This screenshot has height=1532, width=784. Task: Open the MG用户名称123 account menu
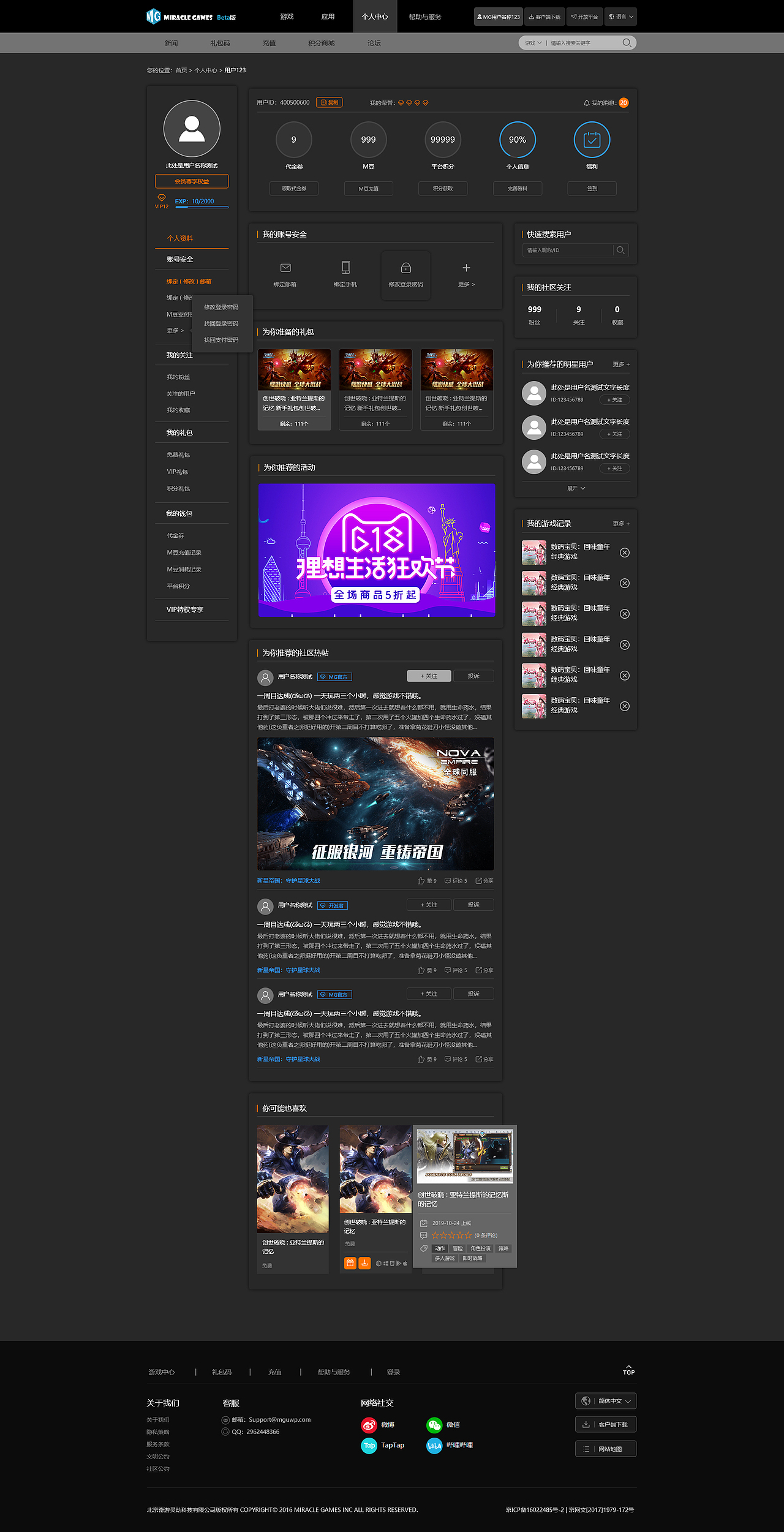499,17
